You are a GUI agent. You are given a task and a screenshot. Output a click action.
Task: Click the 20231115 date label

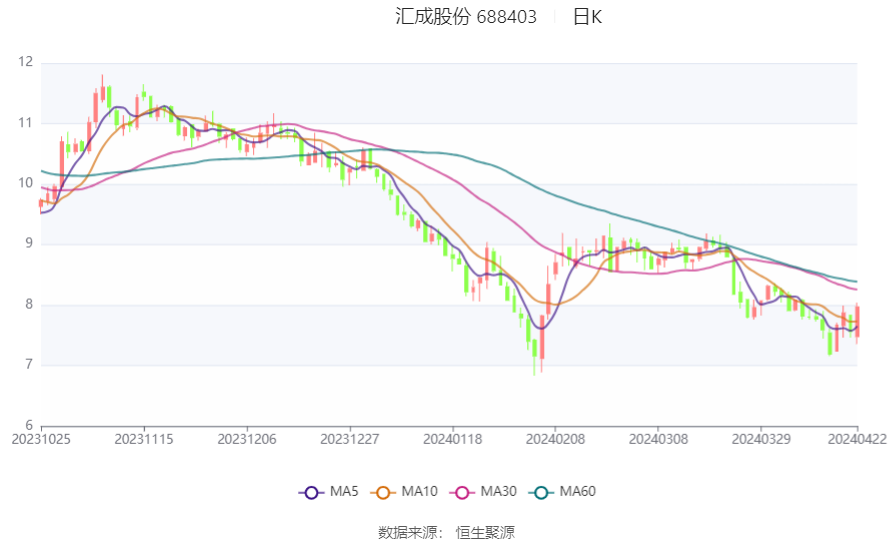tap(144, 438)
